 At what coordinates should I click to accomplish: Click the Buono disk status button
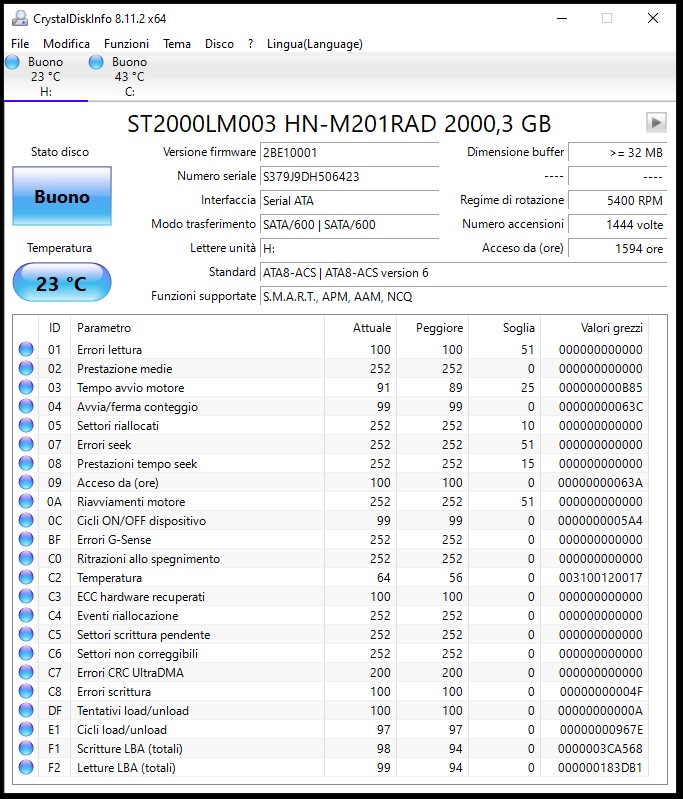point(62,196)
